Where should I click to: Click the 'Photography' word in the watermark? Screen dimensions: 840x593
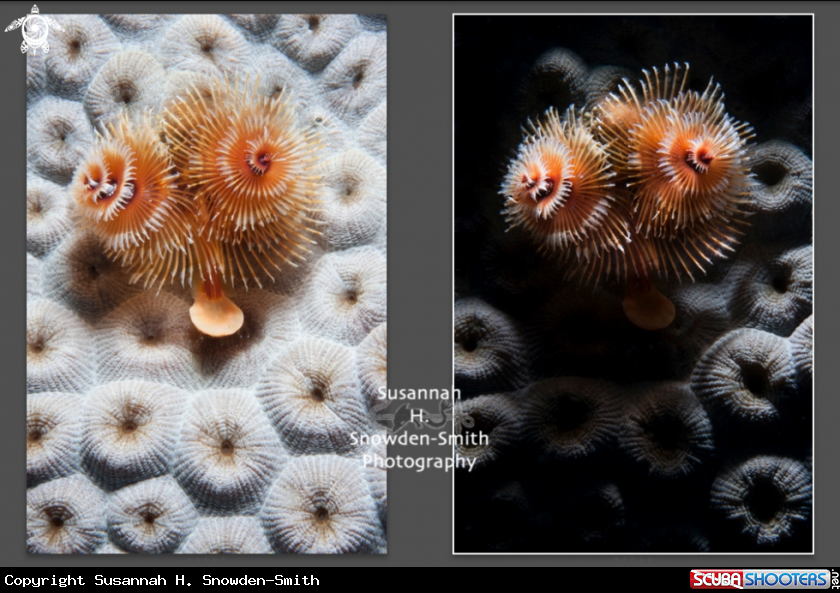tap(419, 462)
